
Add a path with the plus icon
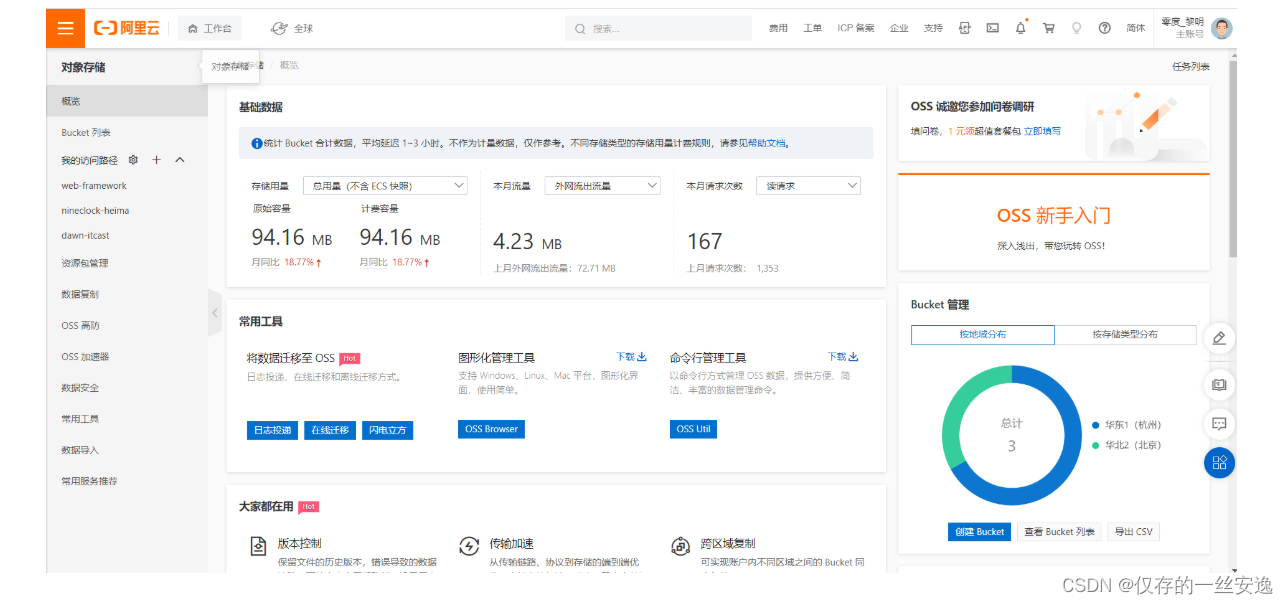(156, 160)
